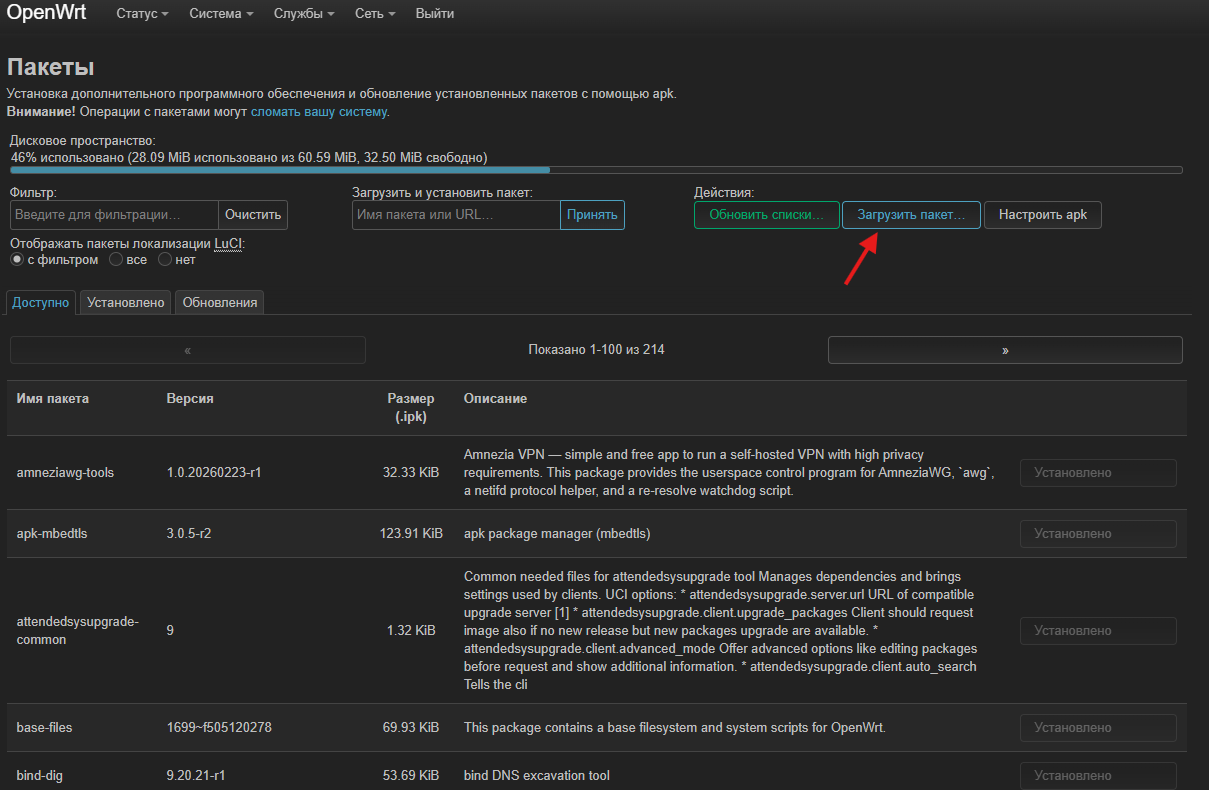Open Настроить apk settings
1209x790 pixels.
(1043, 215)
